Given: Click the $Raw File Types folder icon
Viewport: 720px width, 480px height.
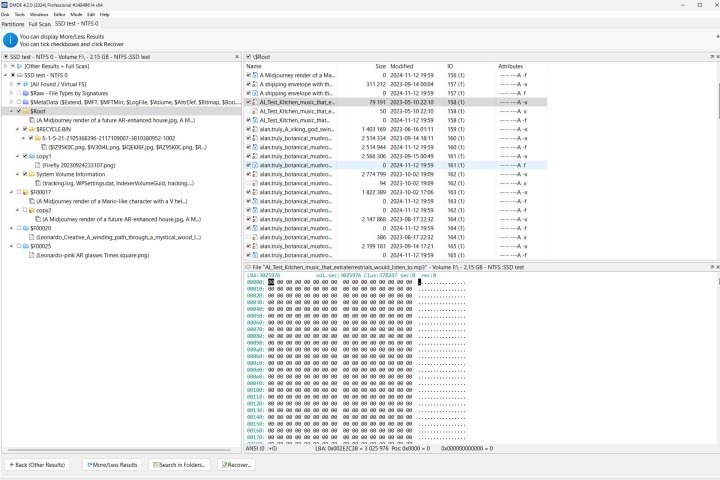Looking at the screenshot, I should (25, 93).
